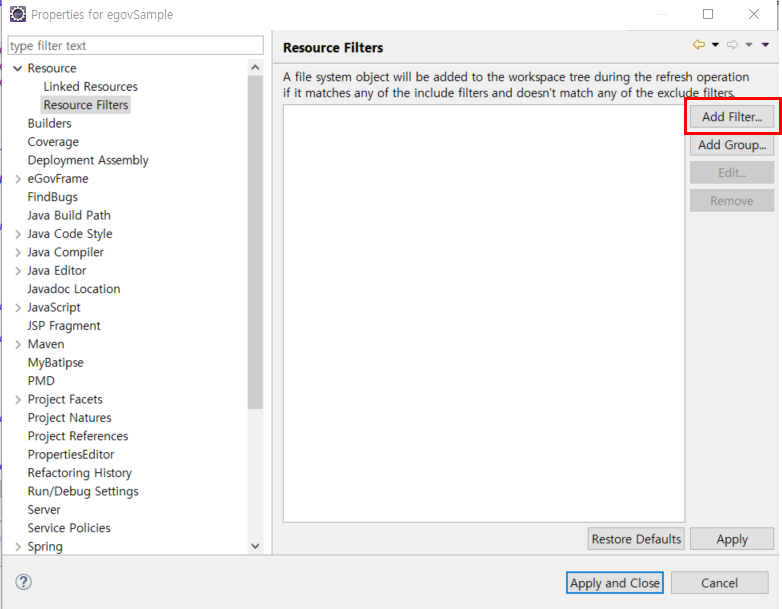Click the help question mark icon
Screen dimensions: 782x609
pos(23,582)
